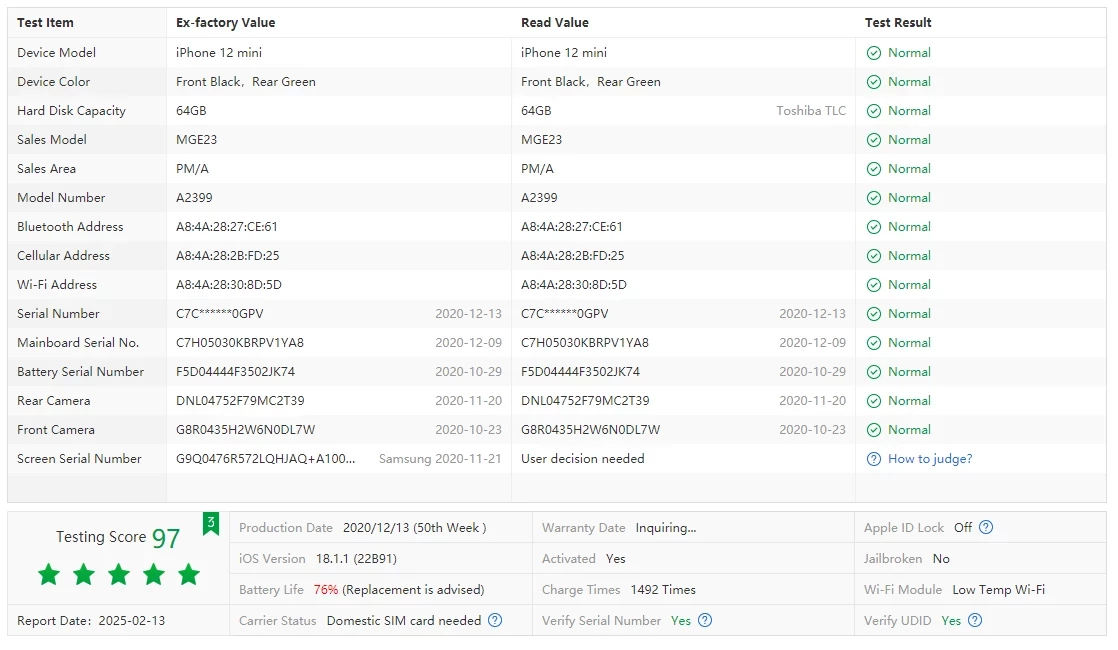1118x650 pixels.
Task: Click check icon in Wi-Fi Address row
Action: pos(873,285)
